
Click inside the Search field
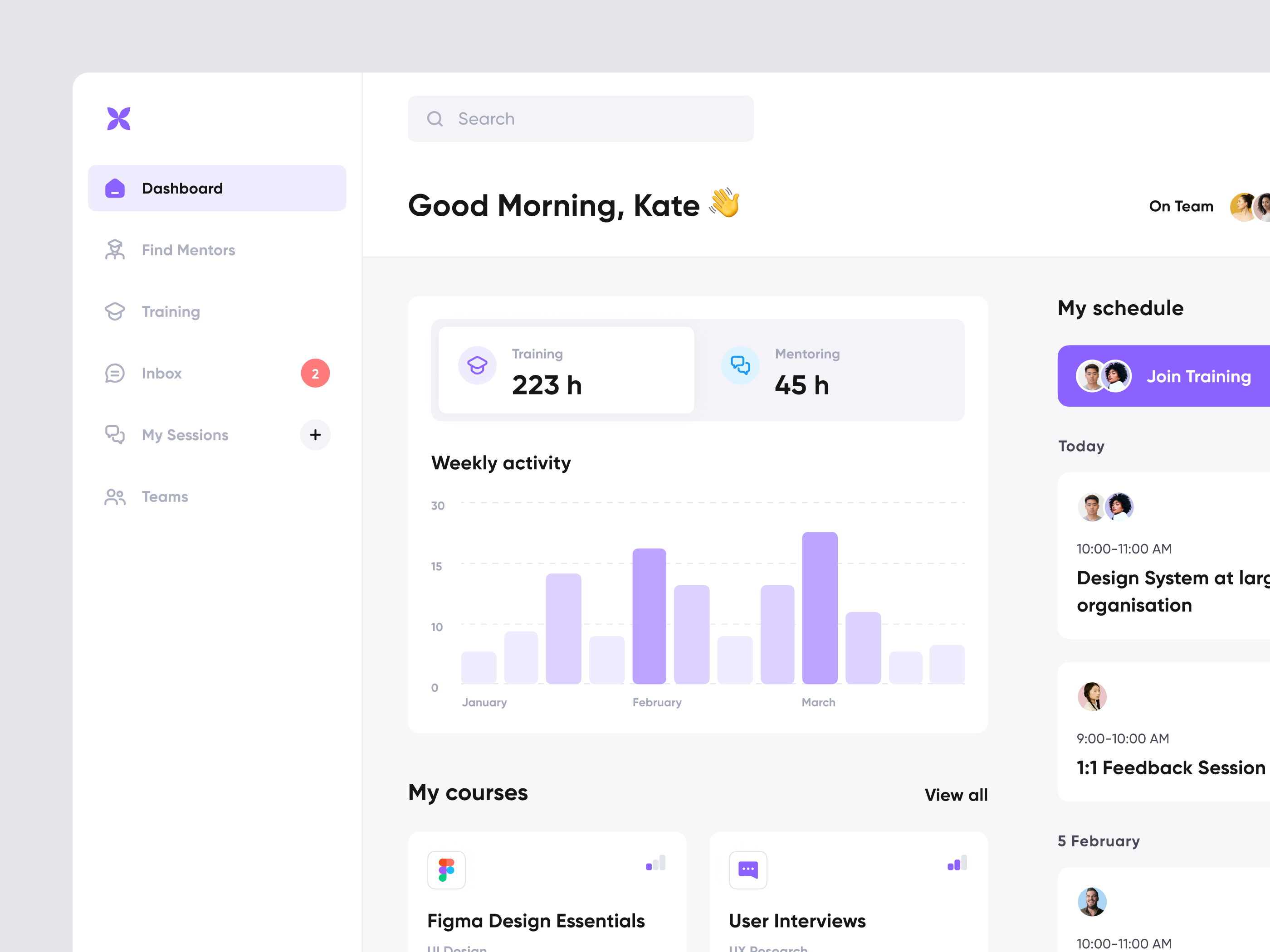[580, 118]
